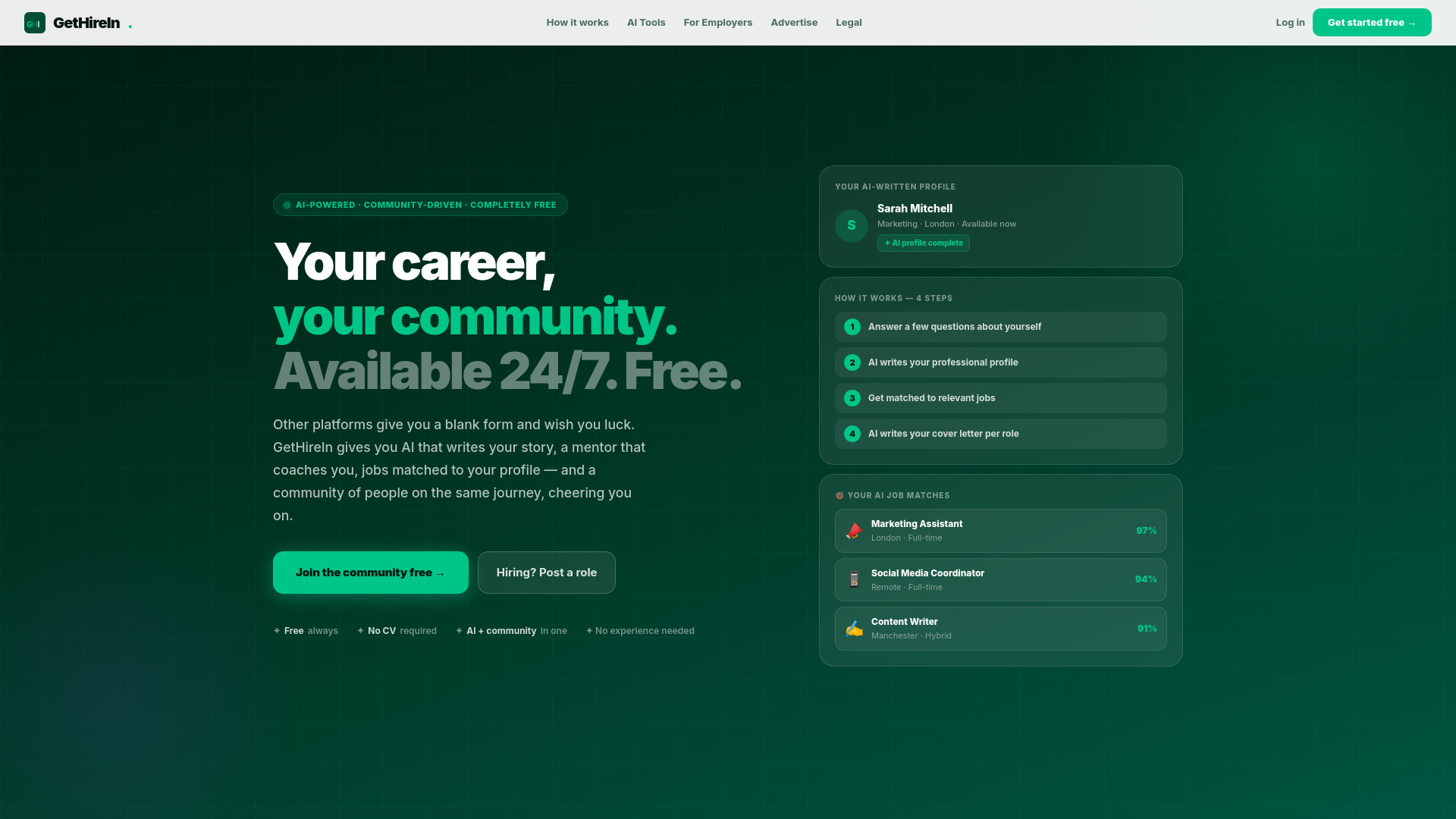Open AI Tools in the navigation
1456x819 pixels.
646,23
